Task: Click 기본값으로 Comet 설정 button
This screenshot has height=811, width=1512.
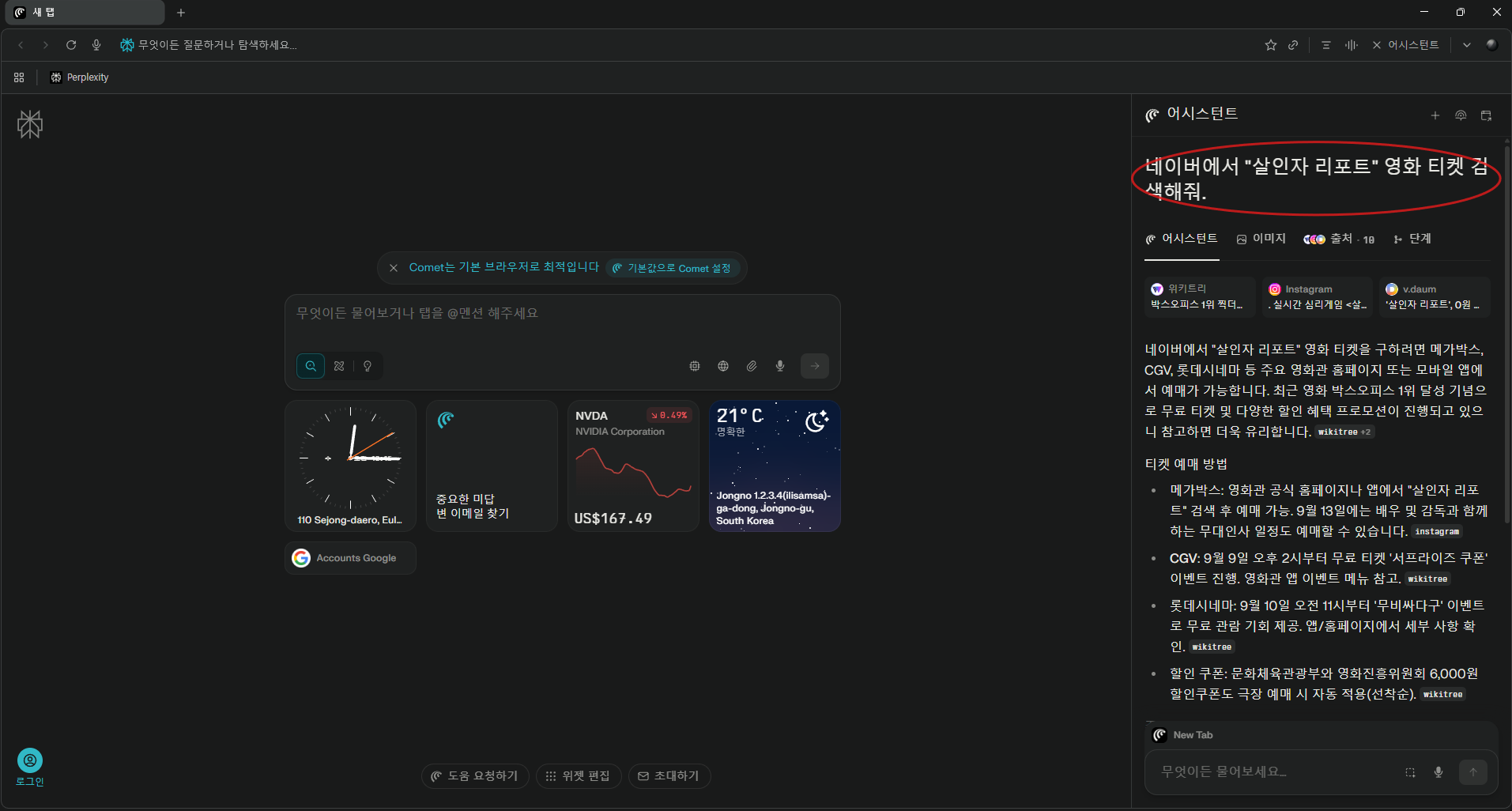Action: tap(672, 268)
